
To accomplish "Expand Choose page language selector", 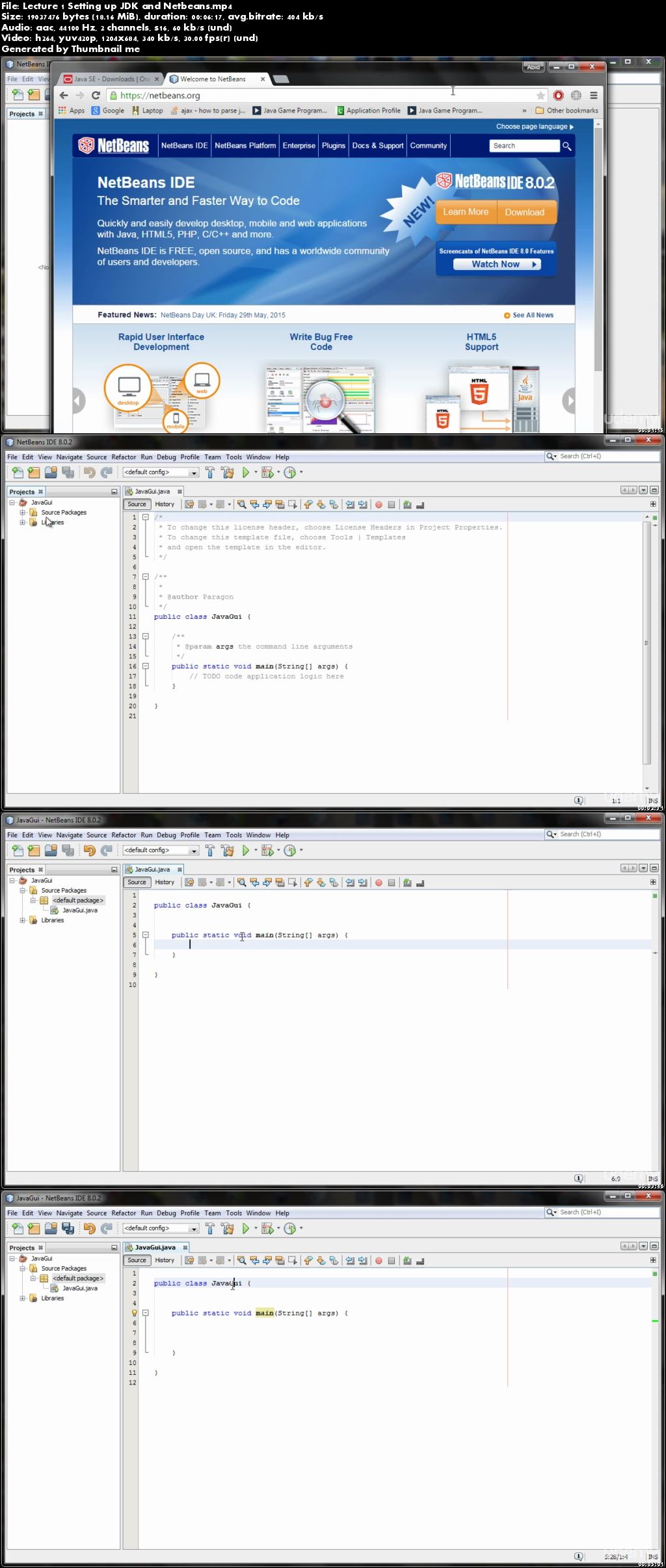I will pos(535,126).
